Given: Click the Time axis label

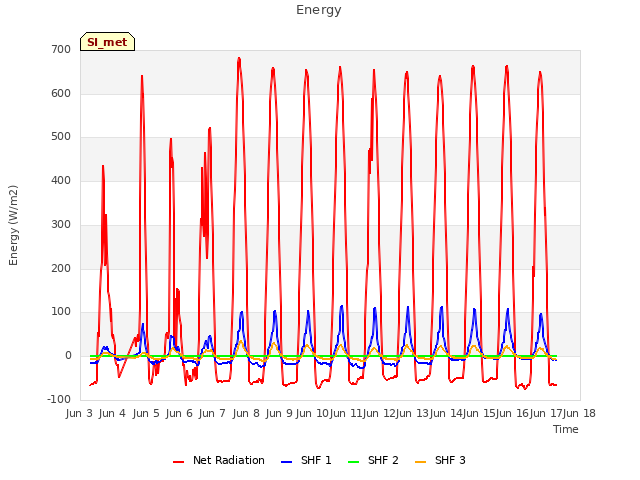Looking at the screenshot, I should [x=566, y=429].
